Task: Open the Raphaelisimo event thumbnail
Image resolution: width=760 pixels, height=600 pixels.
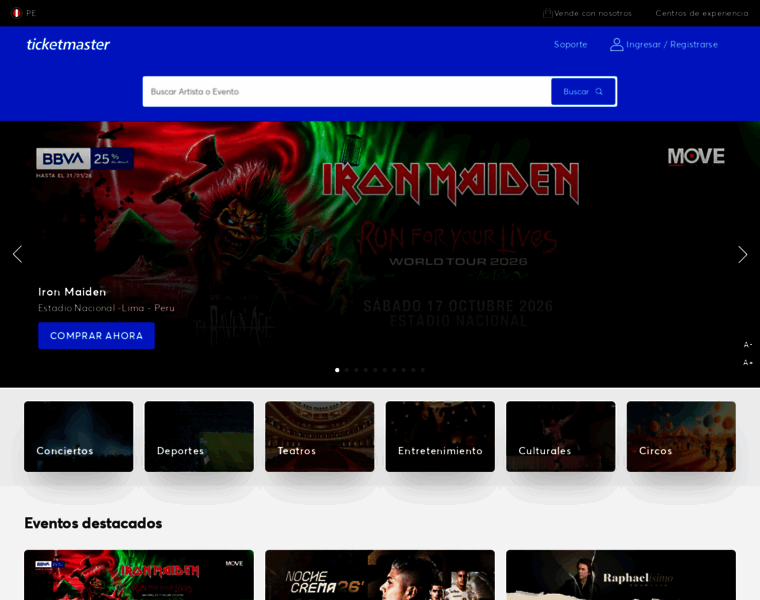Action: [x=621, y=575]
